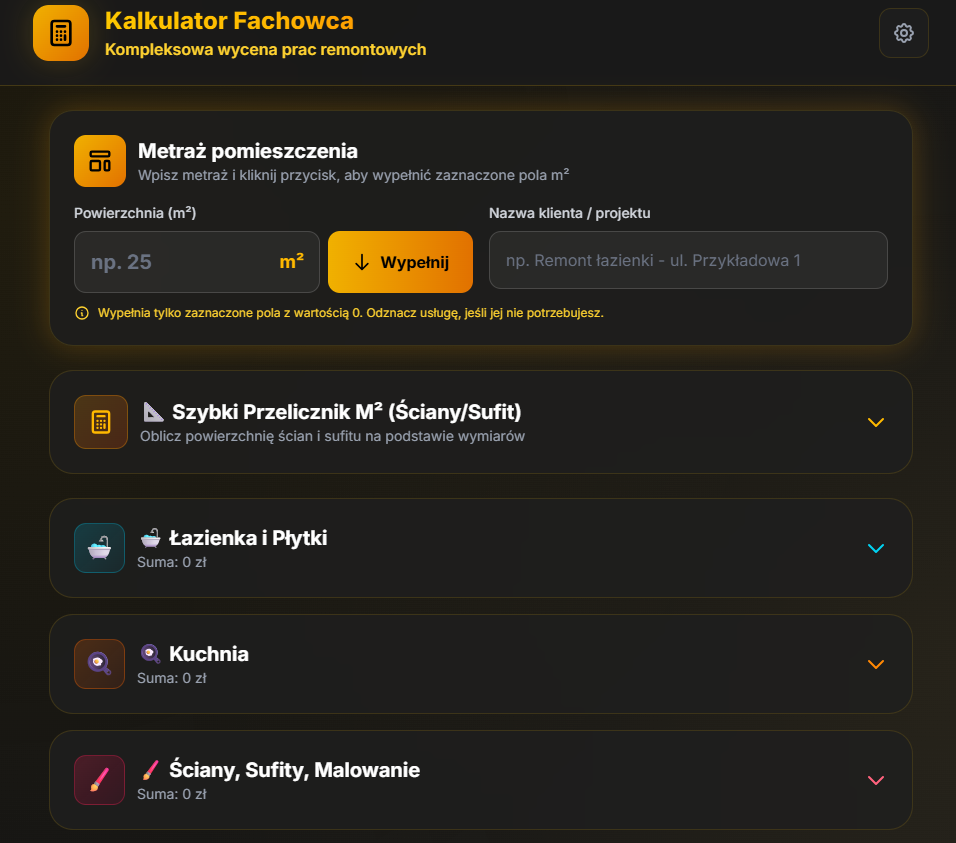Click the magnifier emoji beside the Kuchnia heading
Image resolution: width=956 pixels, height=843 pixels.
click(151, 654)
